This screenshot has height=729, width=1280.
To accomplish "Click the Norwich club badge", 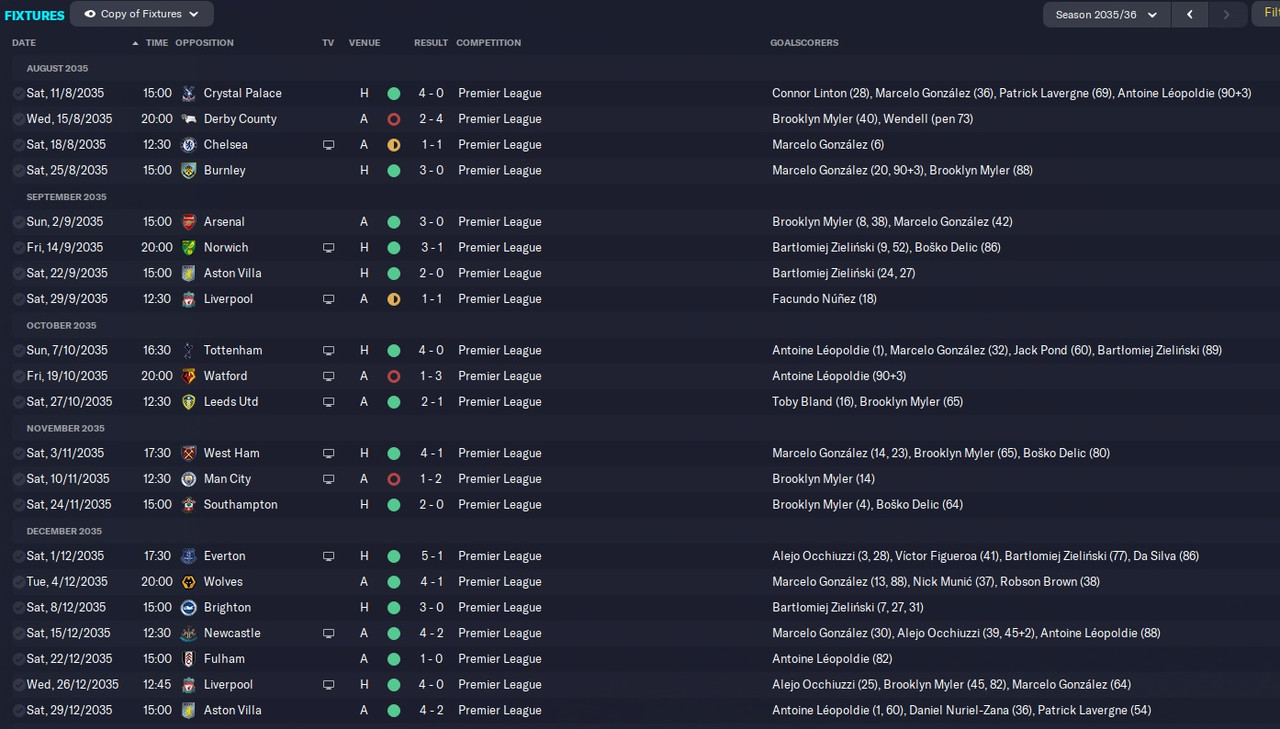I will click(189, 247).
